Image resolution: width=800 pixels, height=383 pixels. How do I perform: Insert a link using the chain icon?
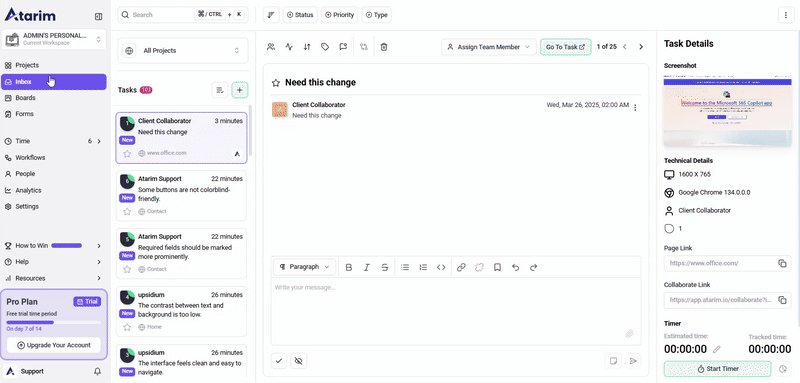(x=461, y=267)
